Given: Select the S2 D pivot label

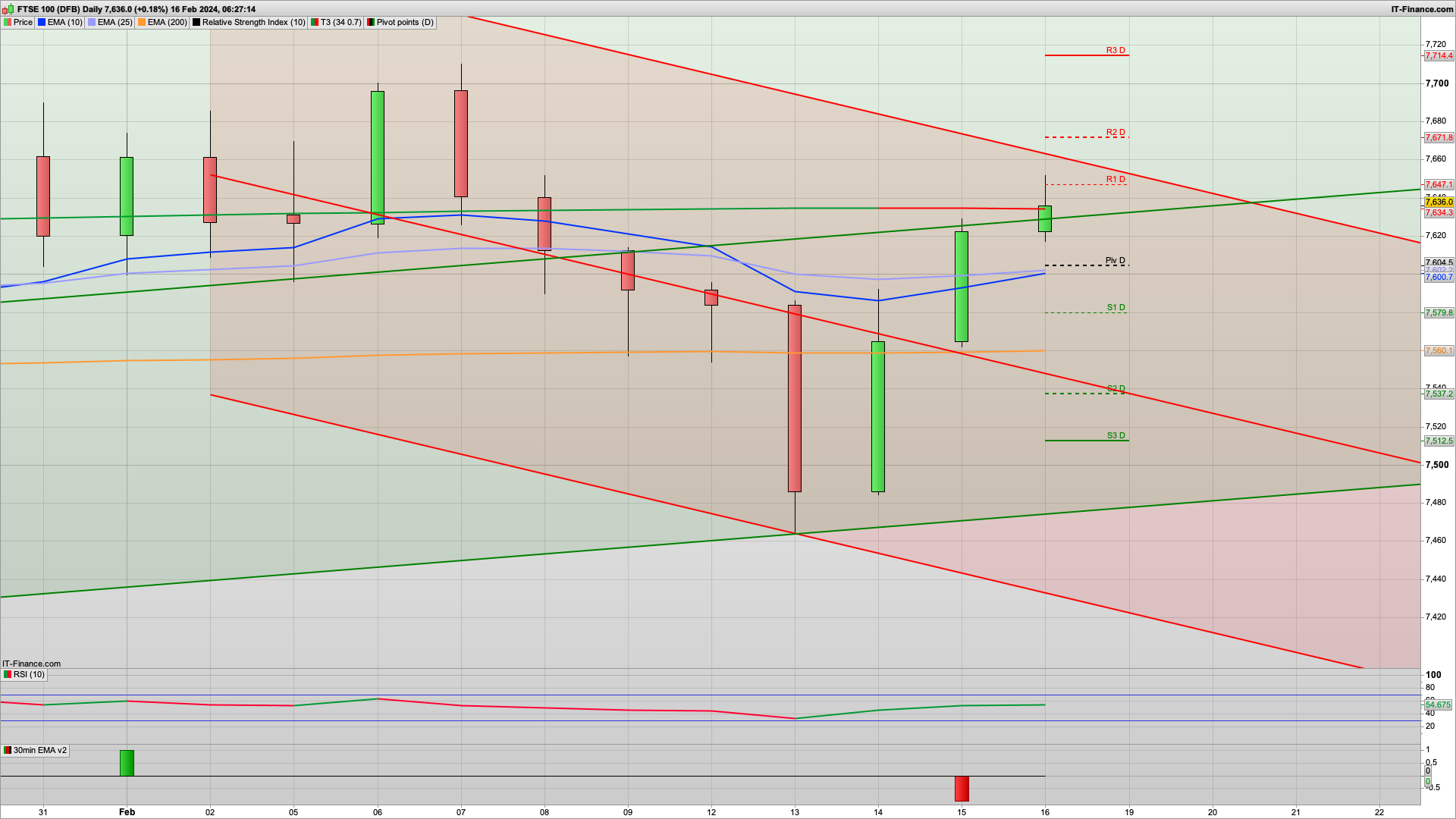Looking at the screenshot, I should pos(1116,388).
